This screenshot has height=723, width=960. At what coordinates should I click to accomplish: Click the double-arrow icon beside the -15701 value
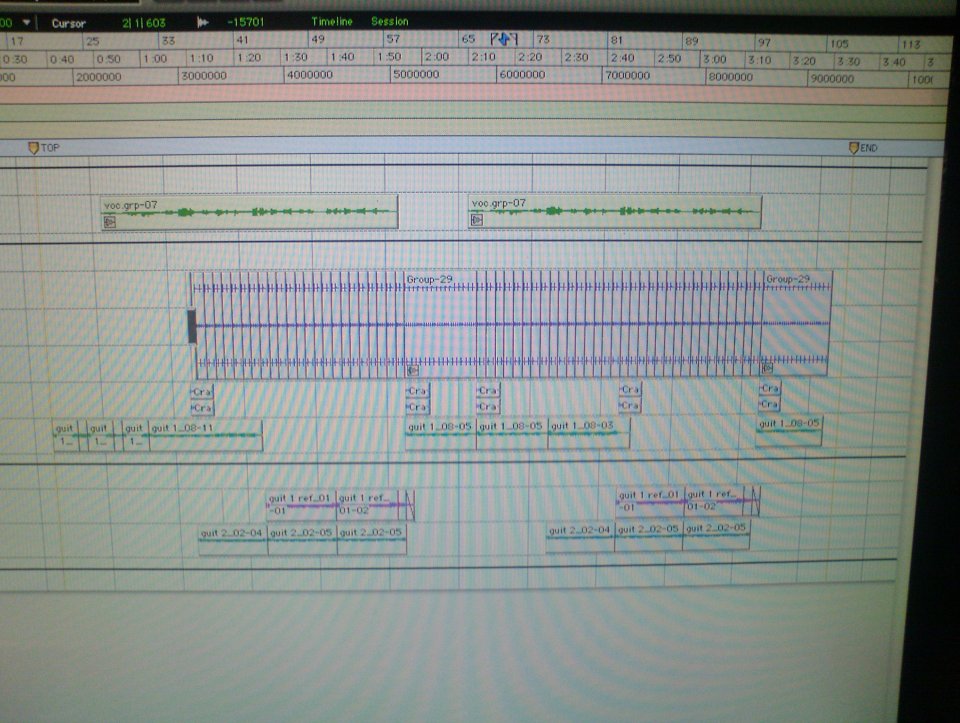pos(204,22)
